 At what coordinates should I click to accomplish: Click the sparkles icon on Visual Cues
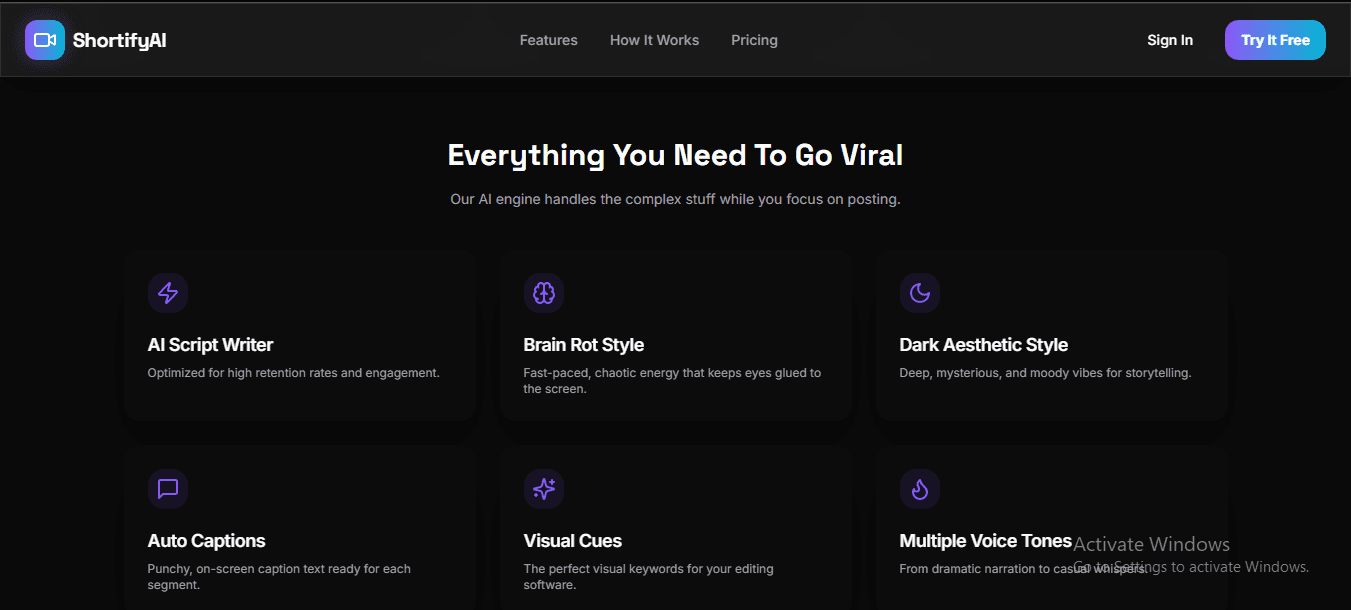point(543,489)
